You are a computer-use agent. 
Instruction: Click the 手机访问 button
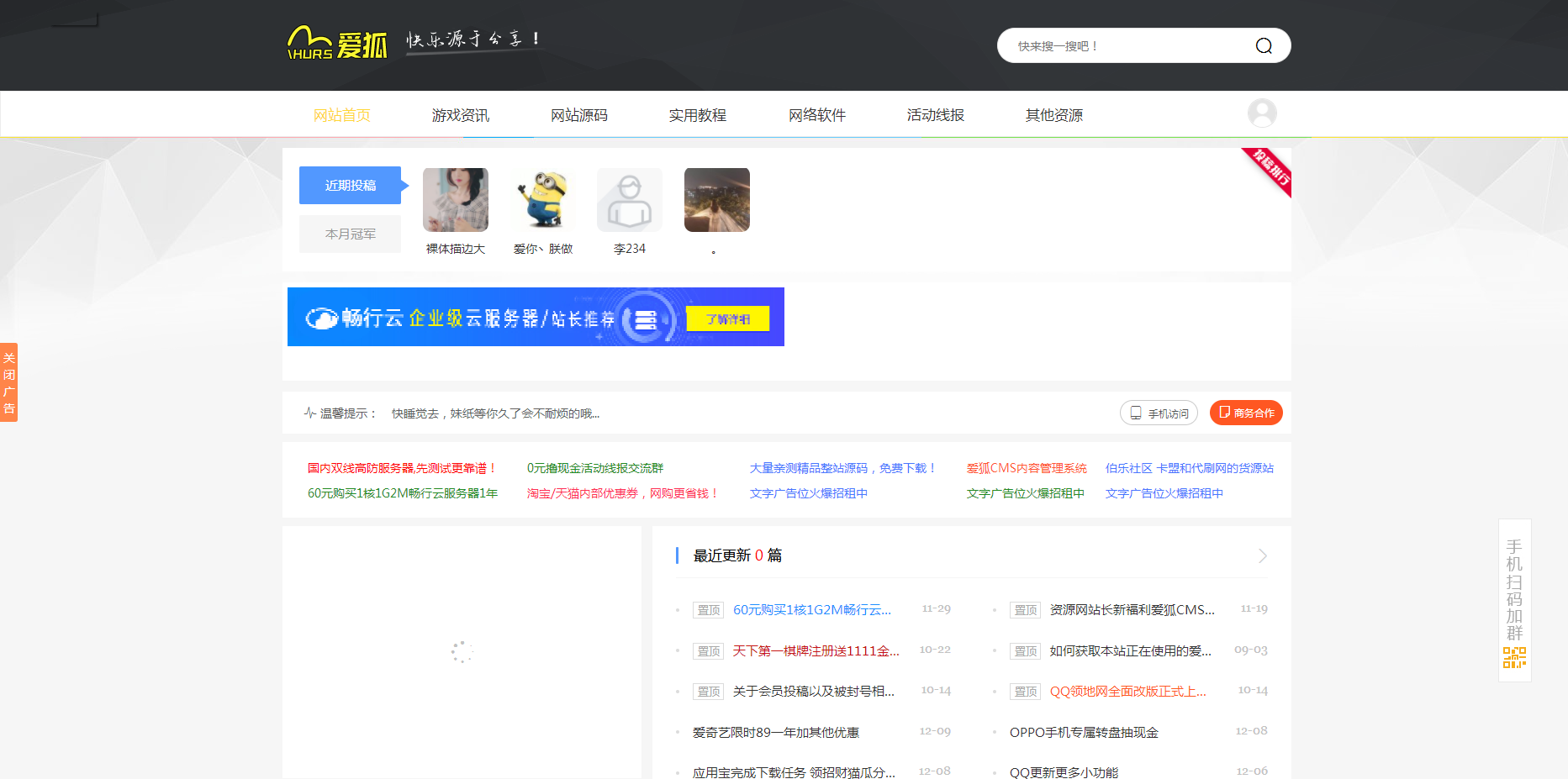1159,413
